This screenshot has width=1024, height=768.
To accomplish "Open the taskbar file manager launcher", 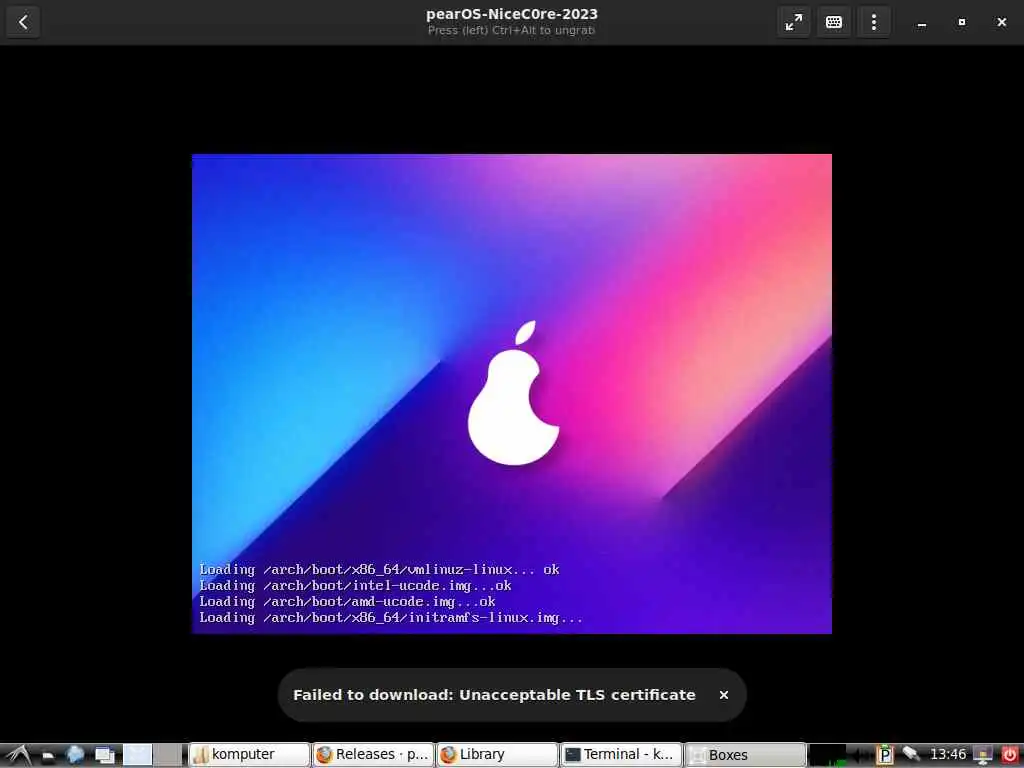I will (x=48, y=756).
